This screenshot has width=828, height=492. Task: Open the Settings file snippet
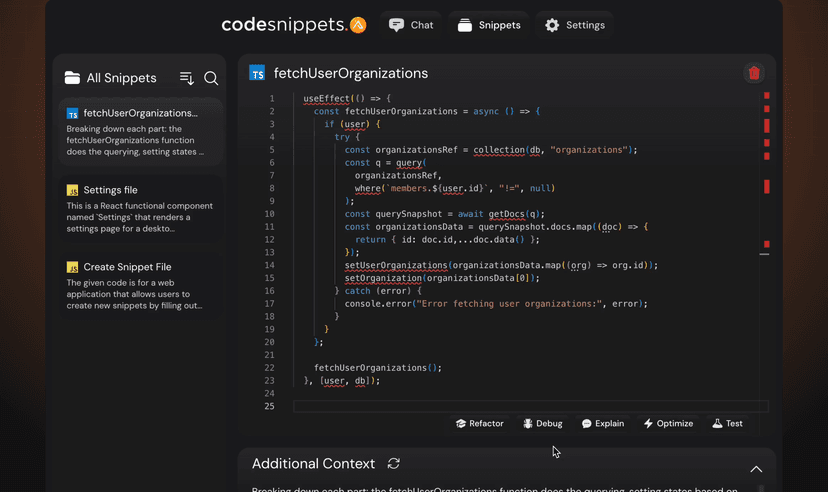[140, 209]
